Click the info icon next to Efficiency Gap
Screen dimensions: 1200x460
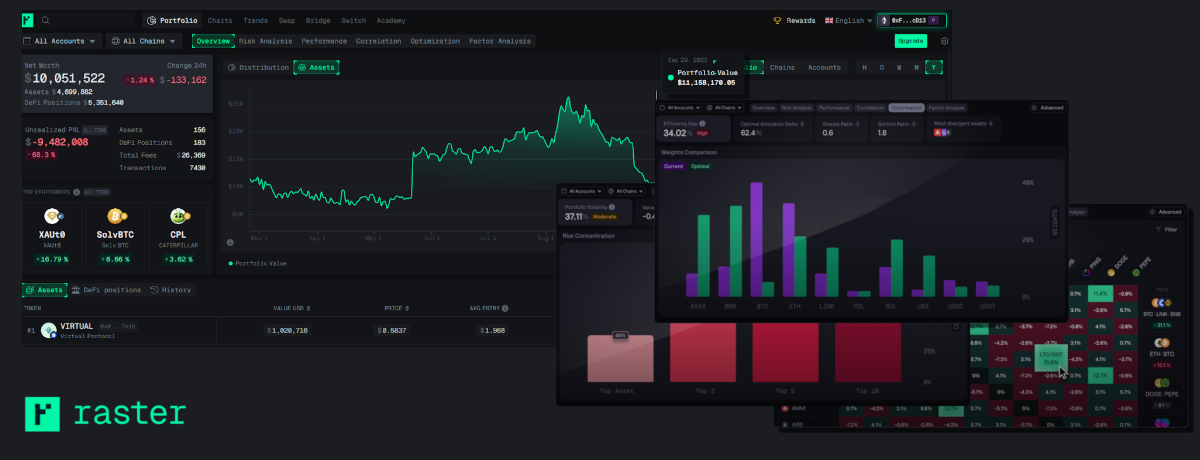click(x=700, y=123)
